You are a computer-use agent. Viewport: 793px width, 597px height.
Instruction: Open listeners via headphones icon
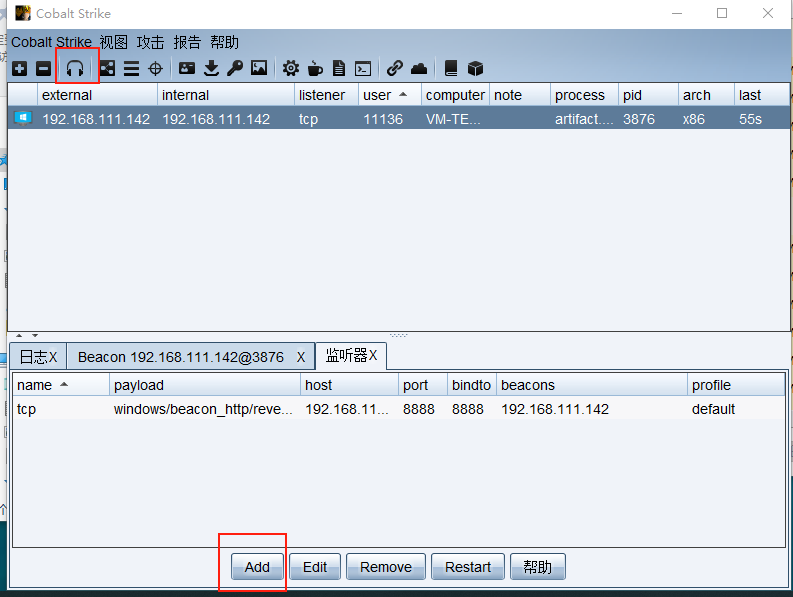pyautogui.click(x=75, y=68)
